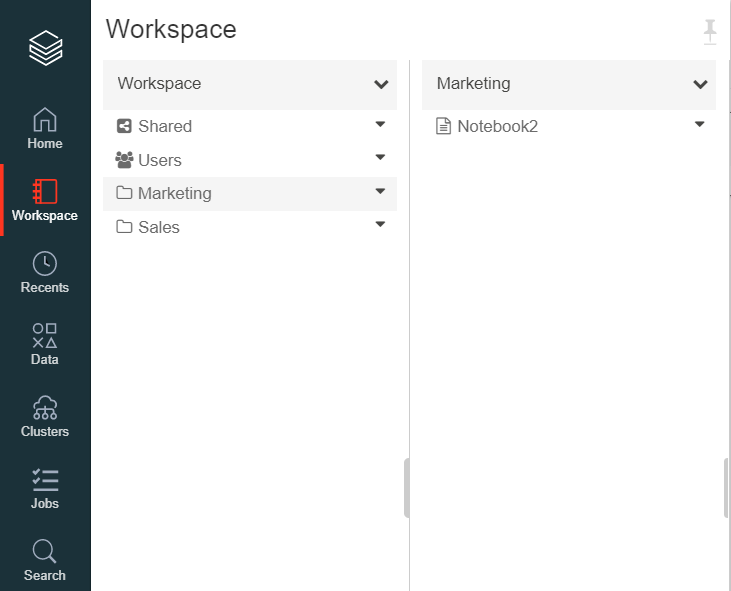This screenshot has height=591, width=731.
Task: Open dropdown arrow beside Notebook2
Action: point(700,125)
